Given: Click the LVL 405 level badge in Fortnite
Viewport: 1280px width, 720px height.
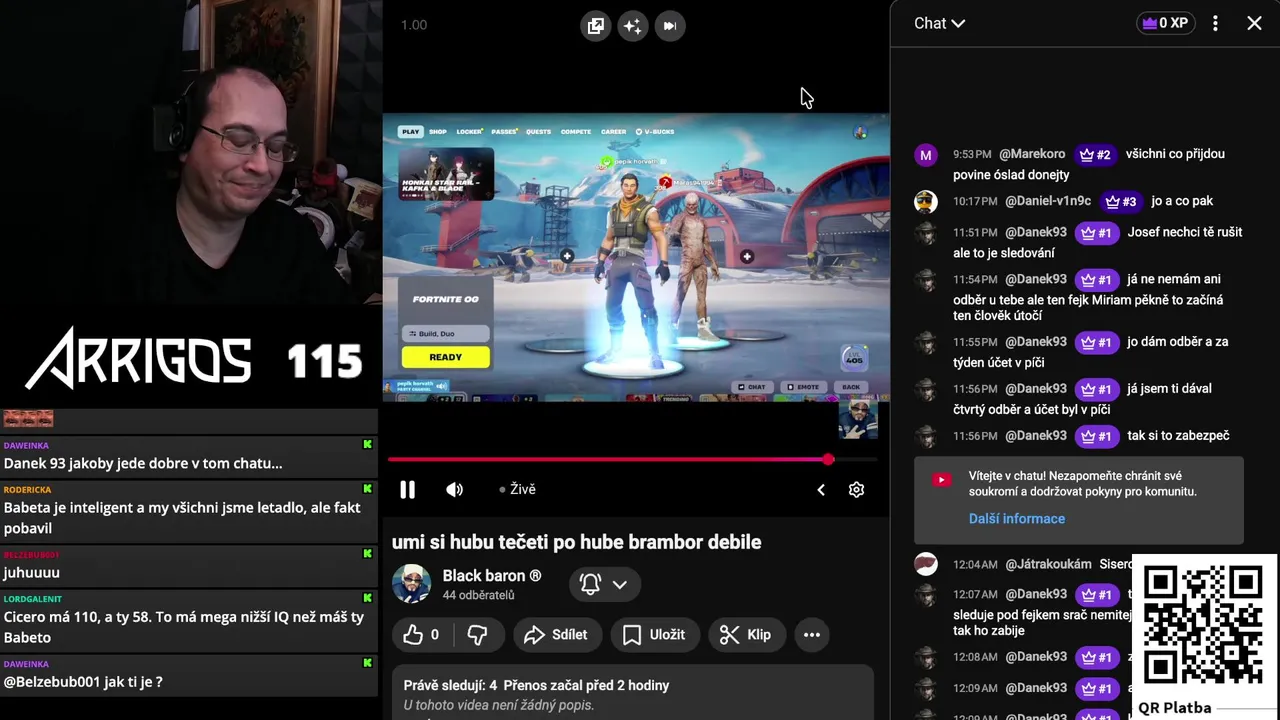Looking at the screenshot, I should coord(853,357).
